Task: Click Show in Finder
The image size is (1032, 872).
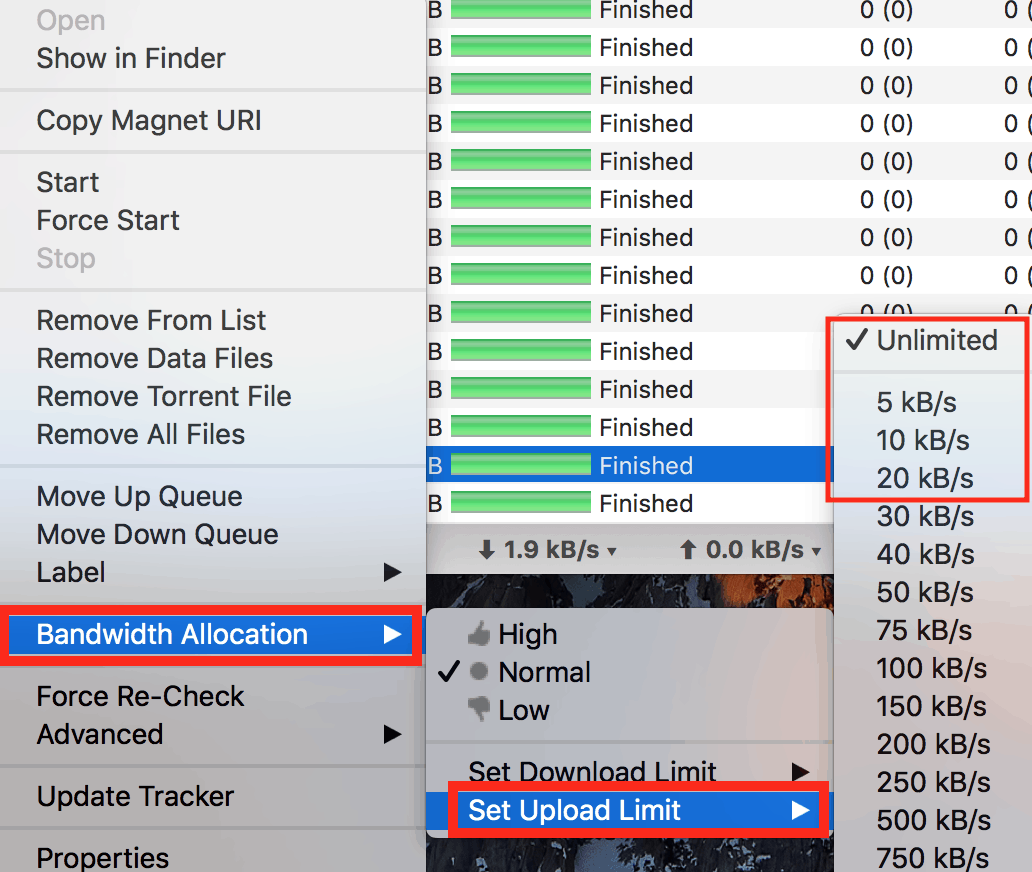Action: pos(131,58)
